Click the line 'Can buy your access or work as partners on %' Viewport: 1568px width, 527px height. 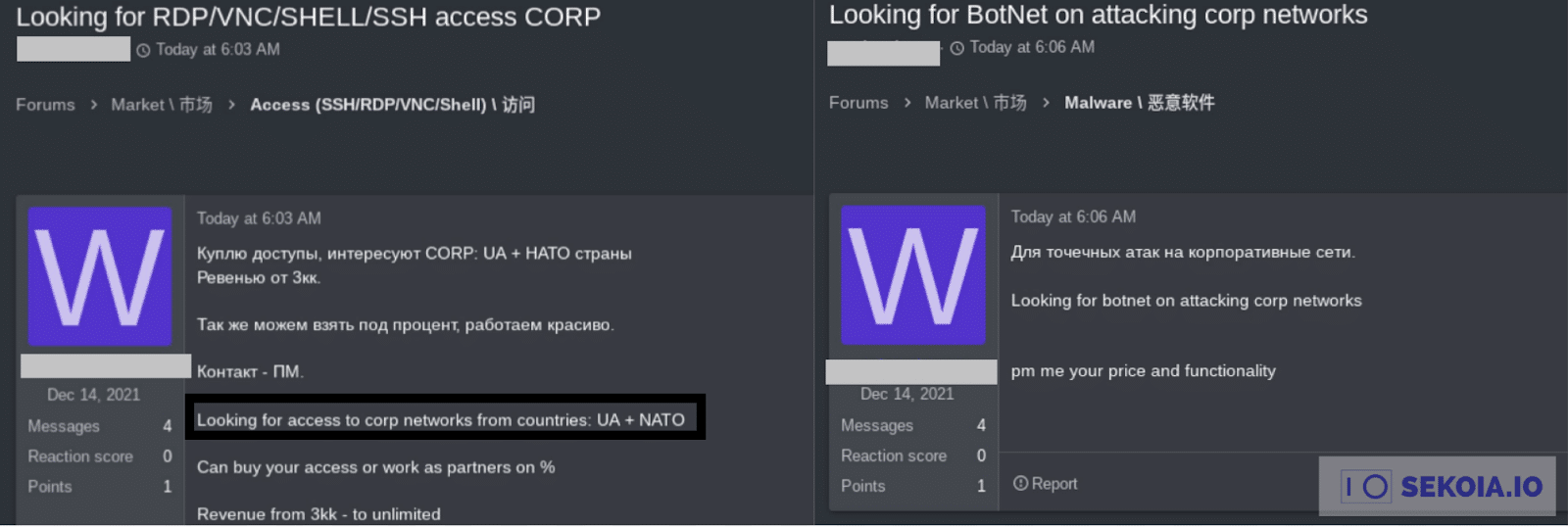375,467
